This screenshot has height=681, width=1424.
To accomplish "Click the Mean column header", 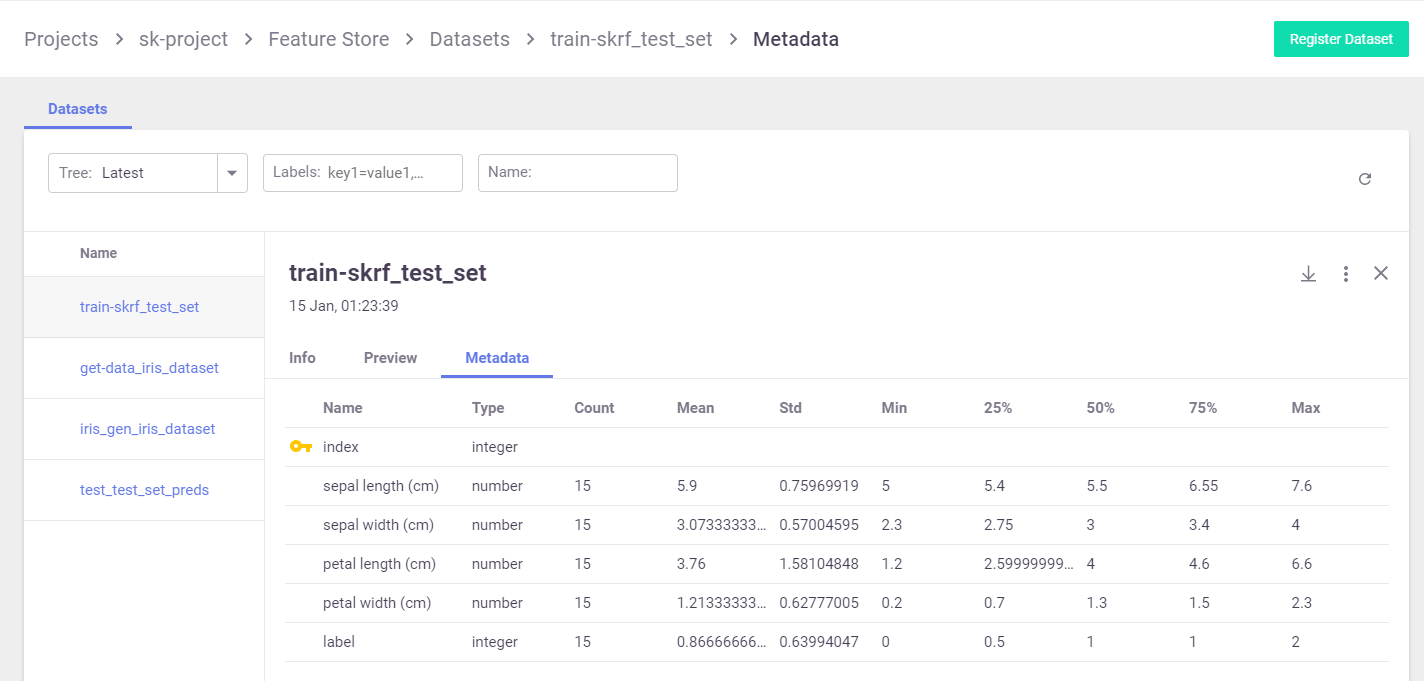I will [696, 408].
